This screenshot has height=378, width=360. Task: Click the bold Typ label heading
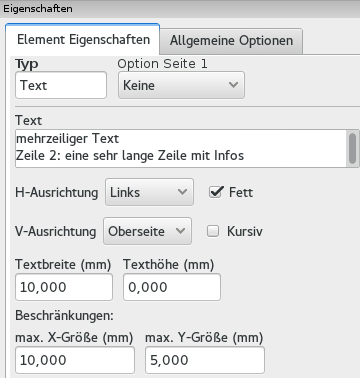pyautogui.click(x=27, y=64)
